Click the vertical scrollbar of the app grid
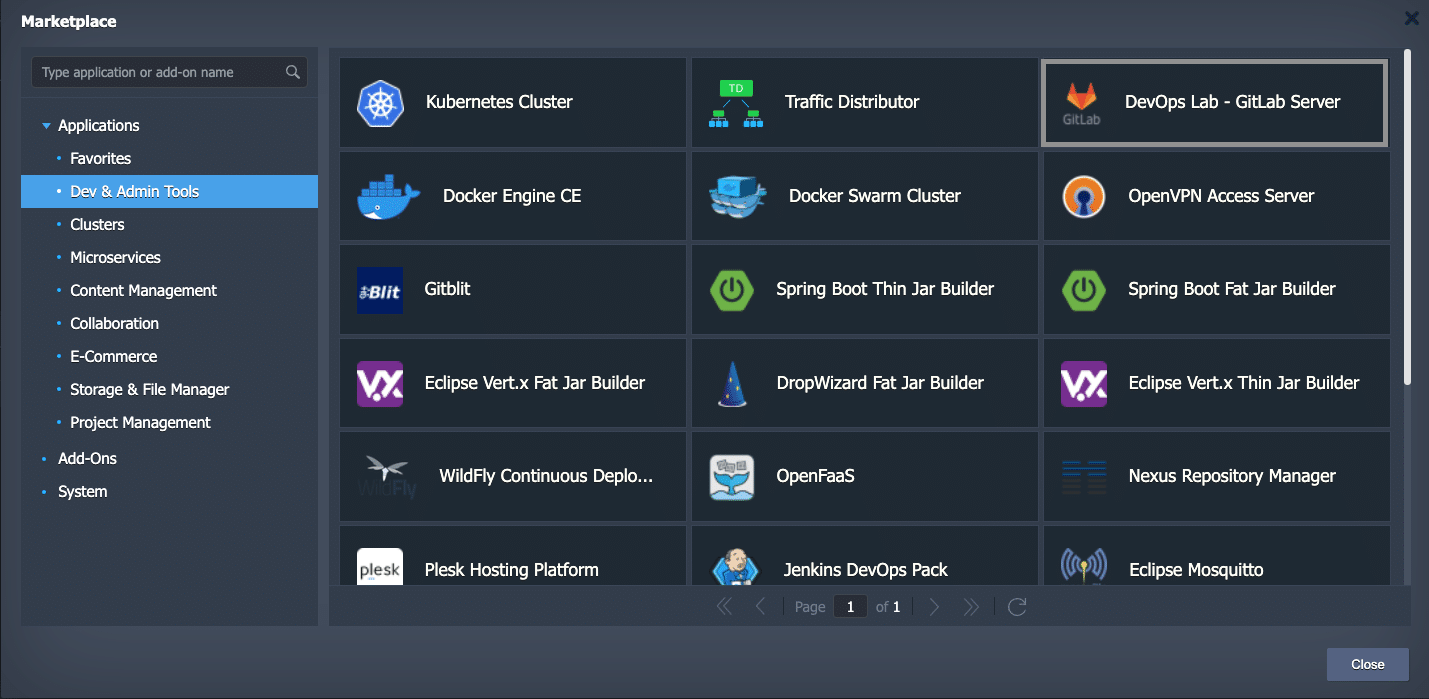 point(1407,217)
